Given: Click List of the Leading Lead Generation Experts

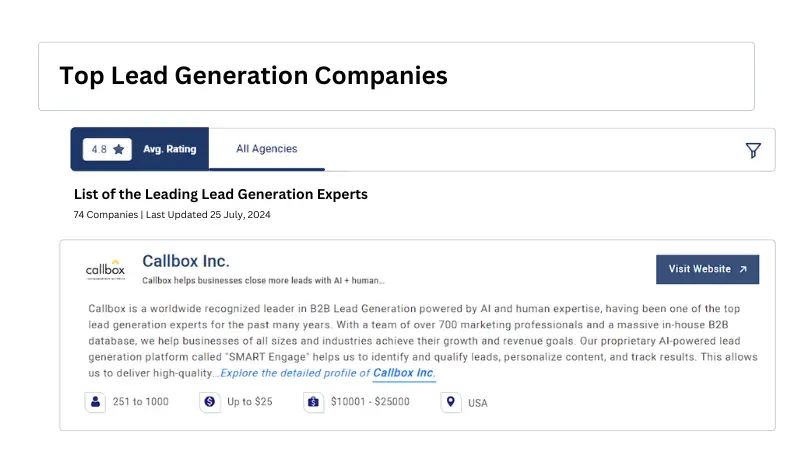Looking at the screenshot, I should (x=220, y=194).
